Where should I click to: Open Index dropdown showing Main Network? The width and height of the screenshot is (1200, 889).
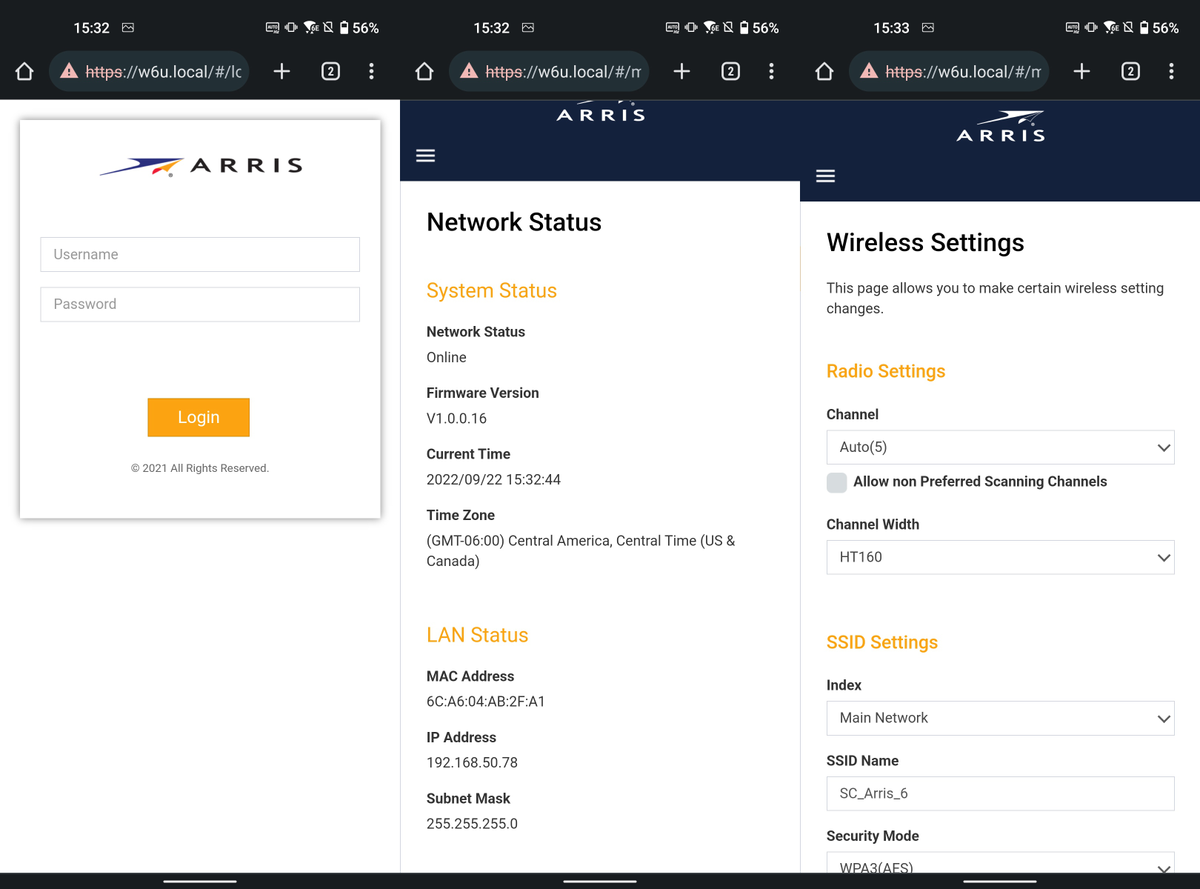pos(1000,718)
